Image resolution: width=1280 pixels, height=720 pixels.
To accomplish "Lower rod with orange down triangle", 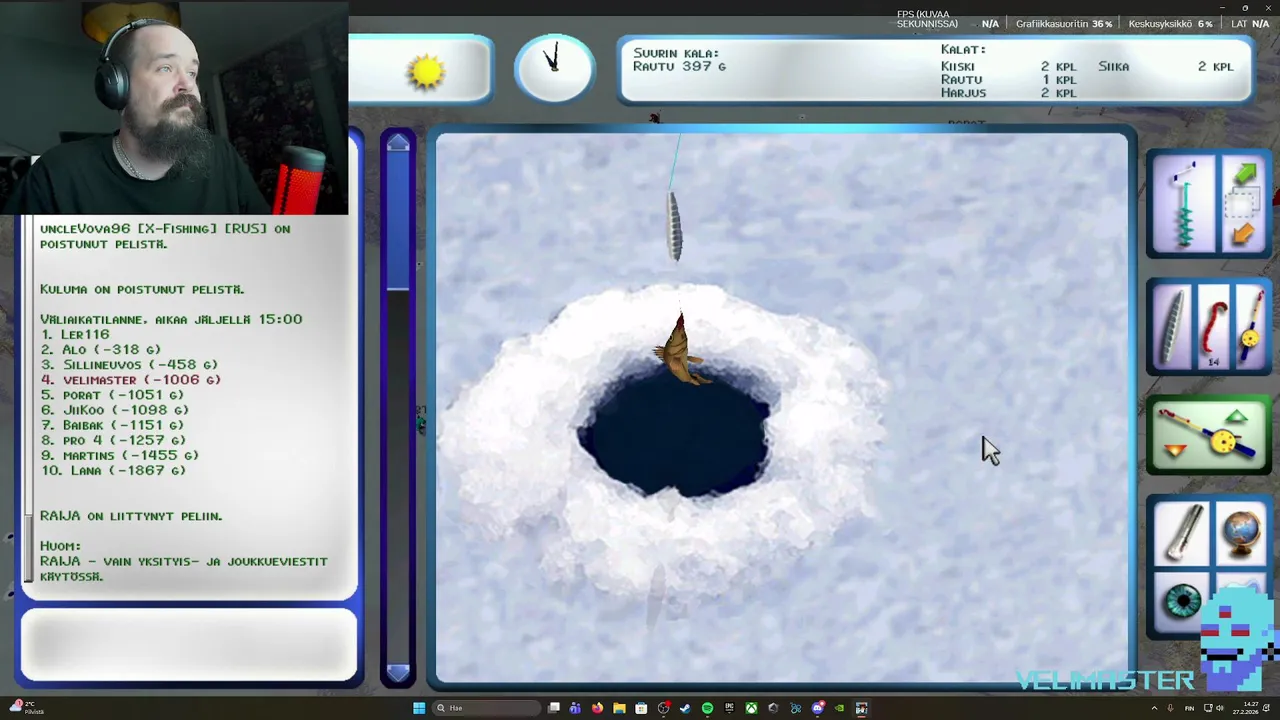I will pos(1177,451).
